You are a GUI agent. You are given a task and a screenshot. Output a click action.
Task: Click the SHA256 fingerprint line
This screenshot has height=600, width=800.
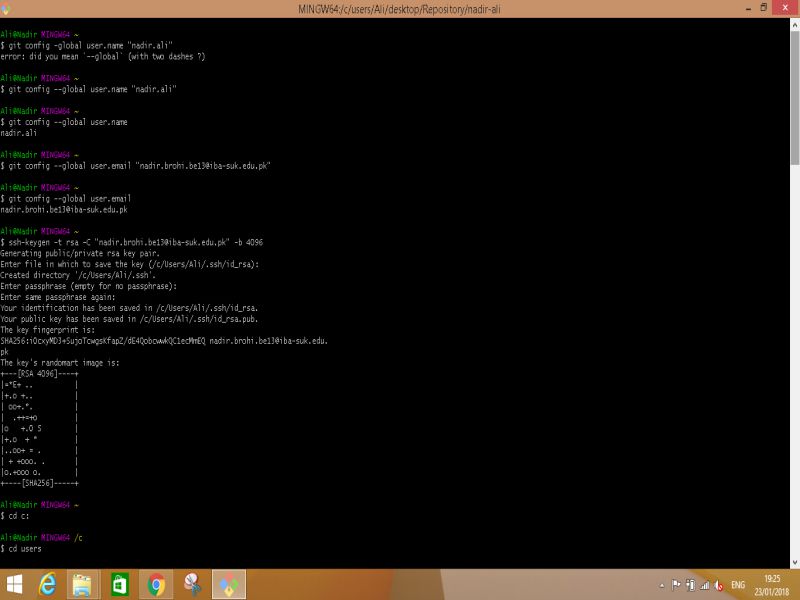[164, 340]
